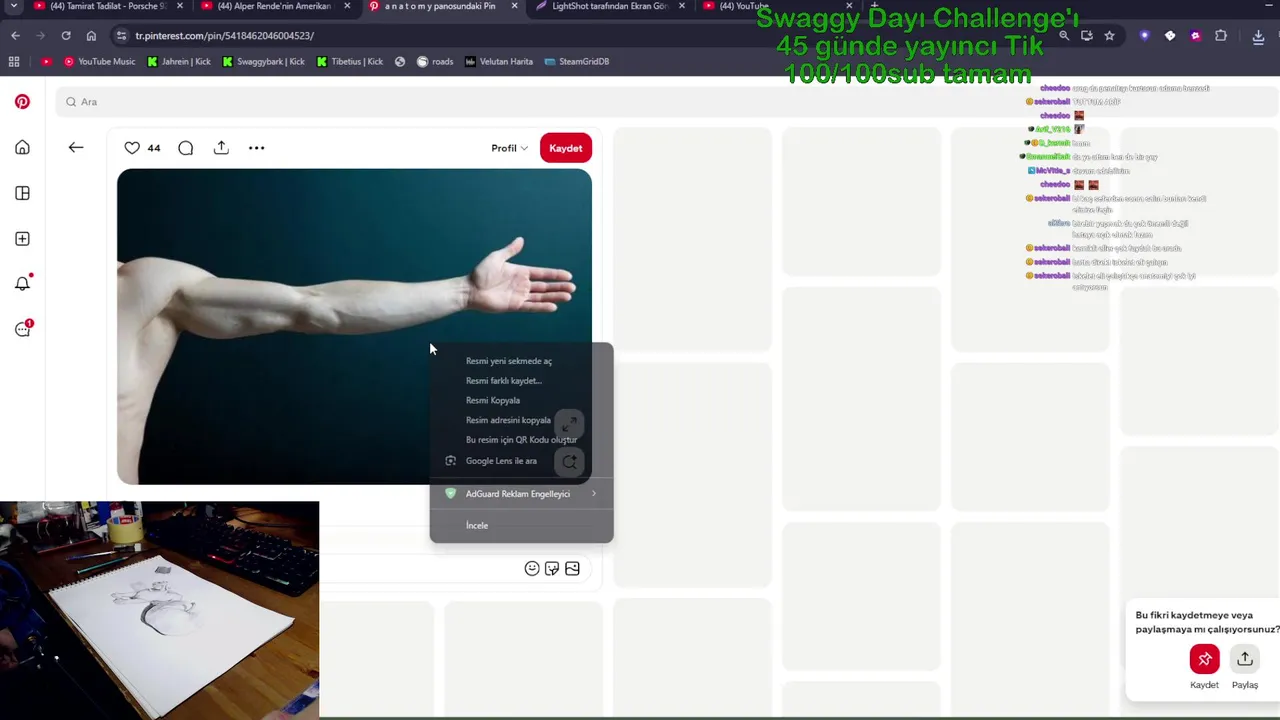
Task: Open the boards icon in Pinterest sidebar
Action: pos(22,193)
